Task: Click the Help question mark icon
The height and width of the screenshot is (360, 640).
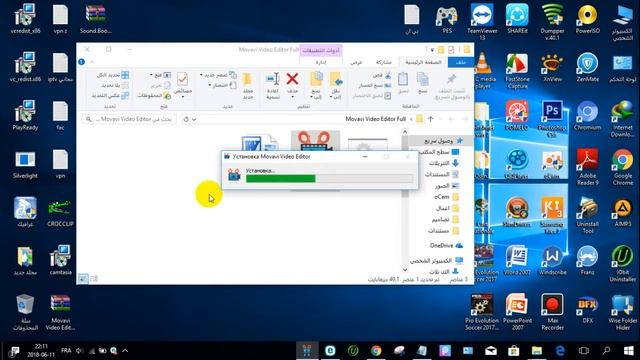Action: (x=82, y=62)
